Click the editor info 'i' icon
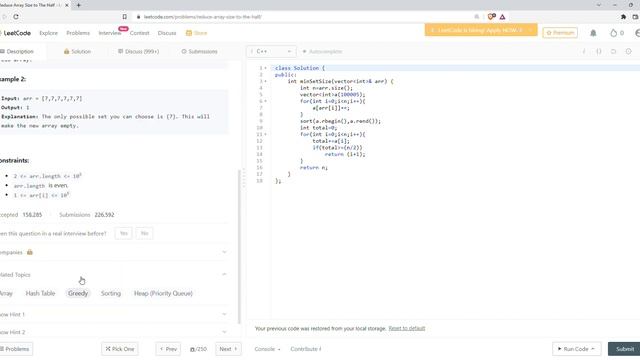The height and width of the screenshot is (360, 640). pos(584,51)
